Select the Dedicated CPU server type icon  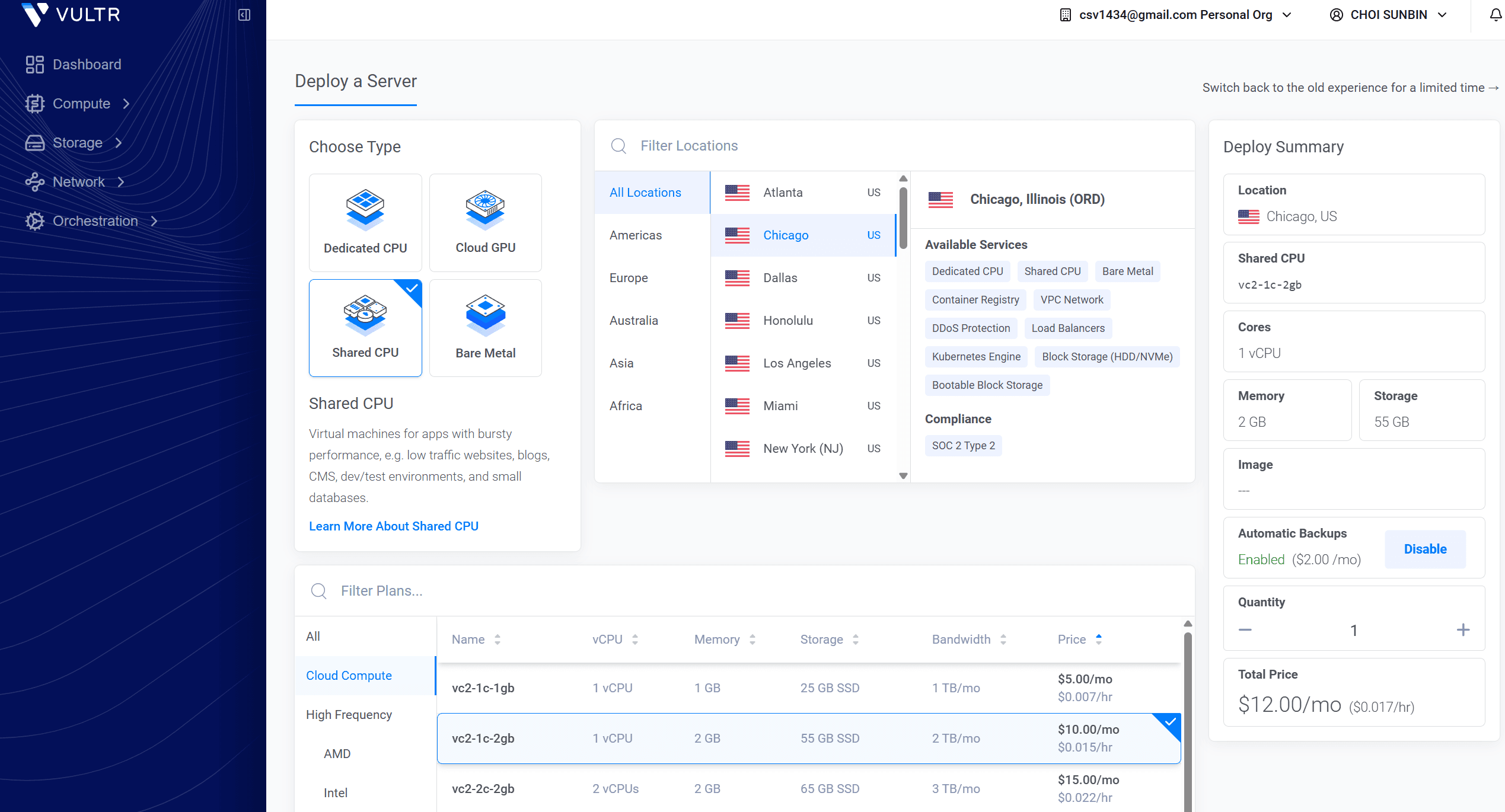point(365,210)
